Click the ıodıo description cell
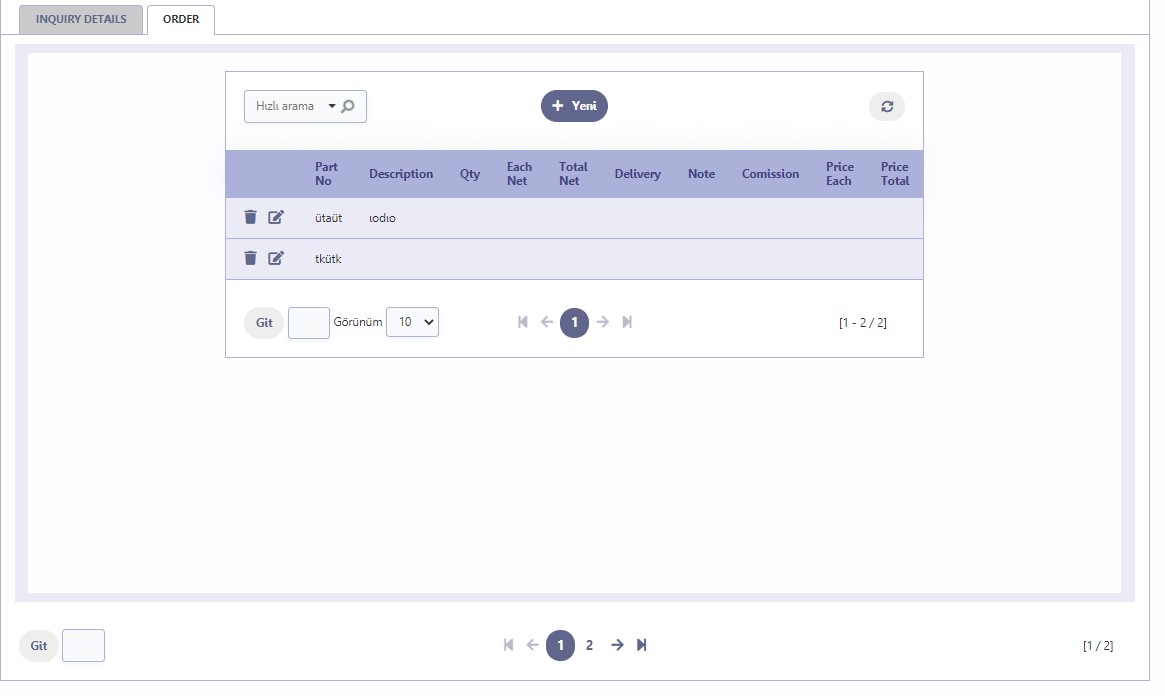This screenshot has width=1165, height=696. point(382,218)
